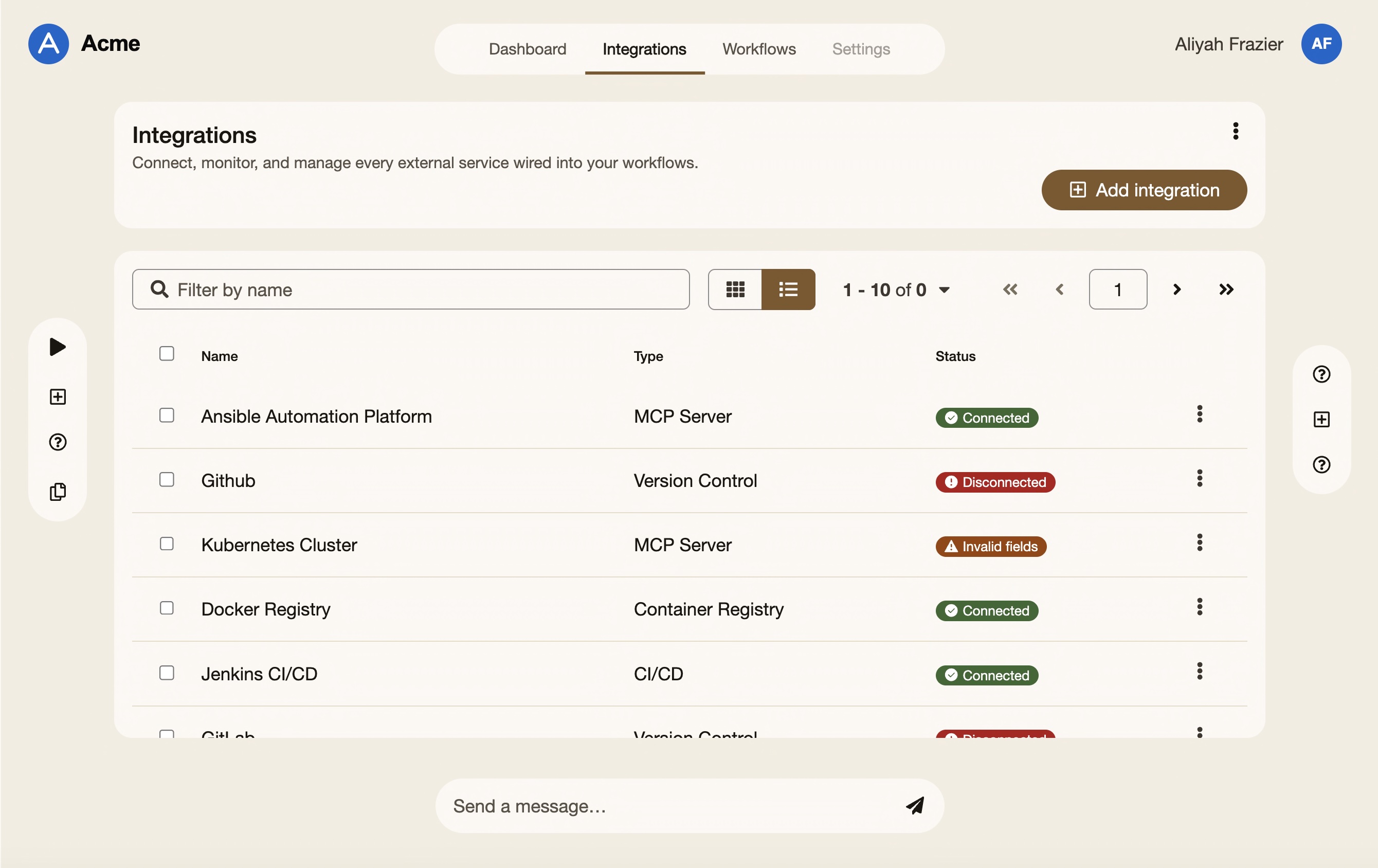This screenshot has width=1378, height=868.
Task: Click the plus-square icon in left sidebar
Action: pyautogui.click(x=58, y=396)
